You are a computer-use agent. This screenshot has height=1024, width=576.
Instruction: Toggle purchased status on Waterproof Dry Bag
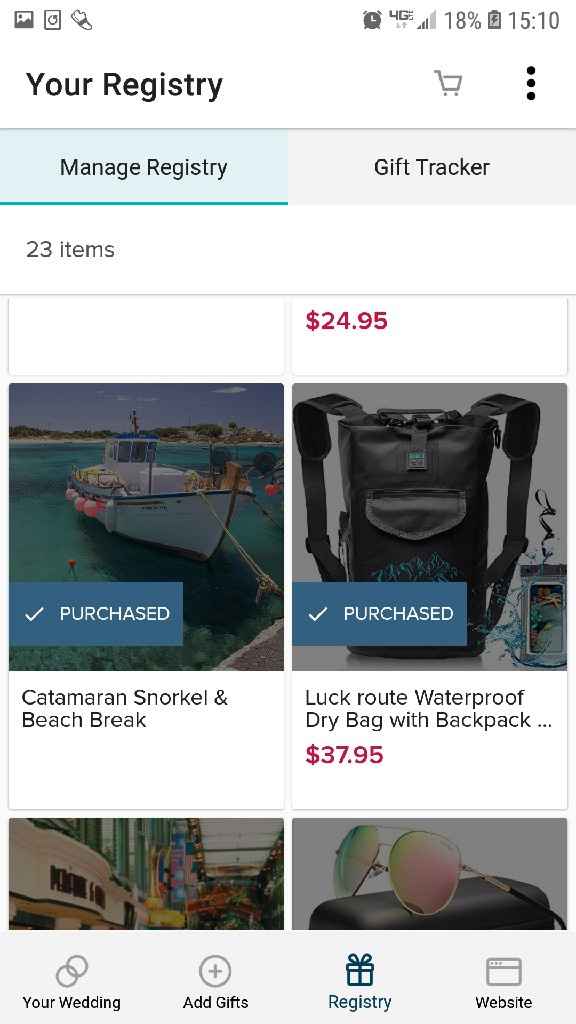coord(379,614)
